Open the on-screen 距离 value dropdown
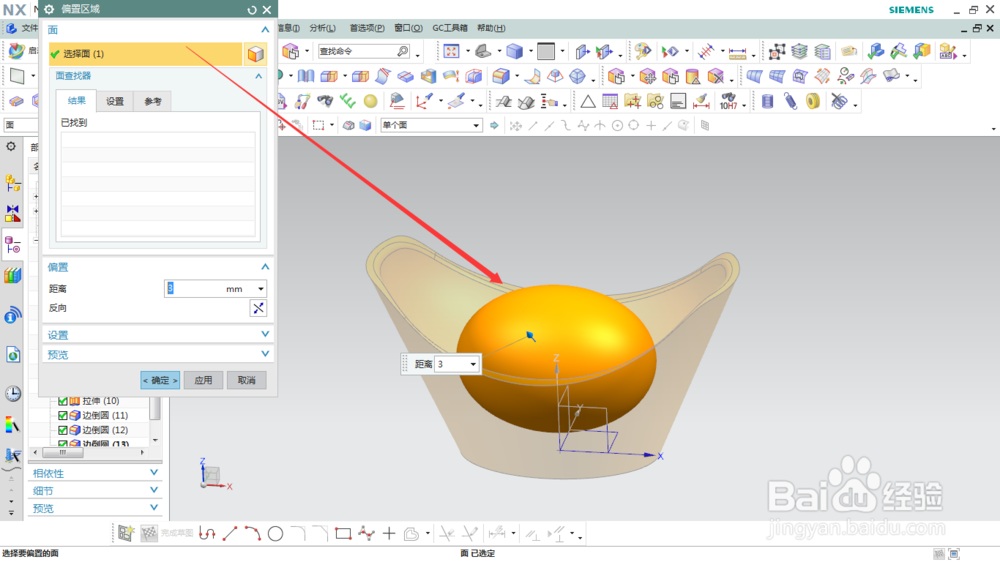Image resolution: width=1000 pixels, height=562 pixels. [x=473, y=364]
